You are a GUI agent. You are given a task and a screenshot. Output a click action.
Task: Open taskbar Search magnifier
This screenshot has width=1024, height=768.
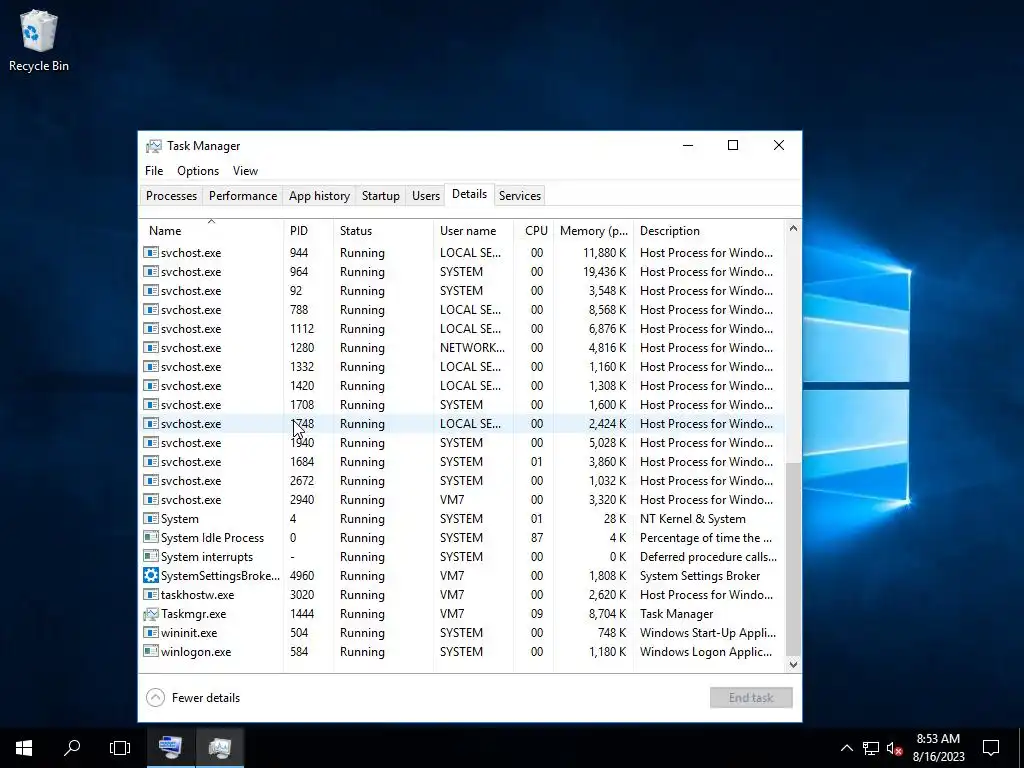72,748
